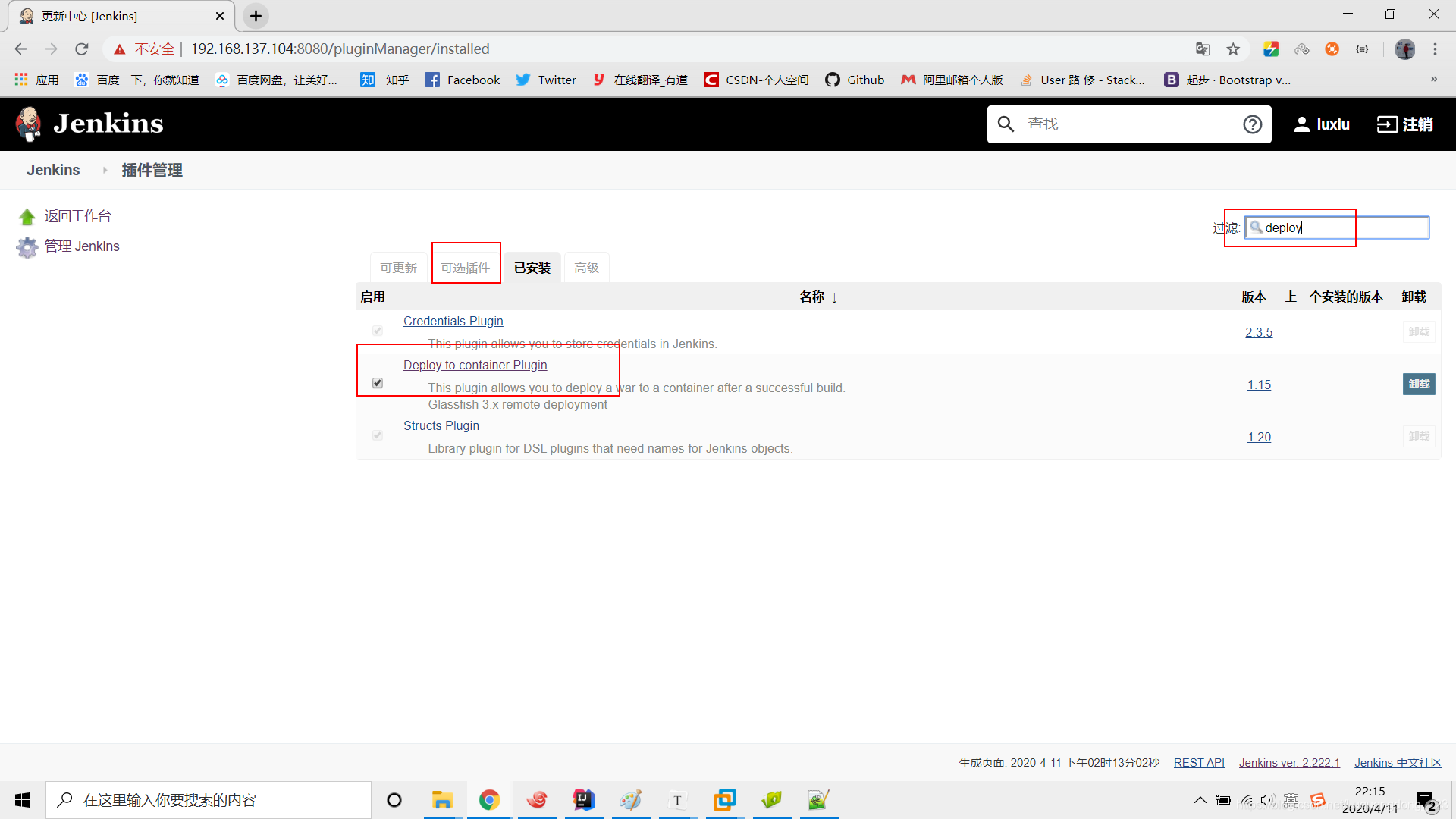1456x819 pixels.
Task: Click the Chrome icon in the taskbar
Action: pyautogui.click(x=489, y=800)
